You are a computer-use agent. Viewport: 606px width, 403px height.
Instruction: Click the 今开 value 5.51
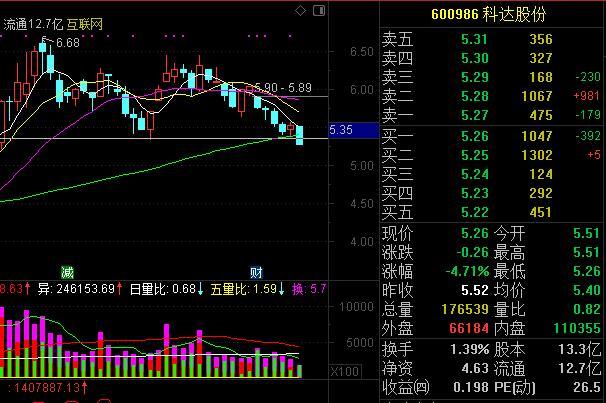pyautogui.click(x=587, y=233)
